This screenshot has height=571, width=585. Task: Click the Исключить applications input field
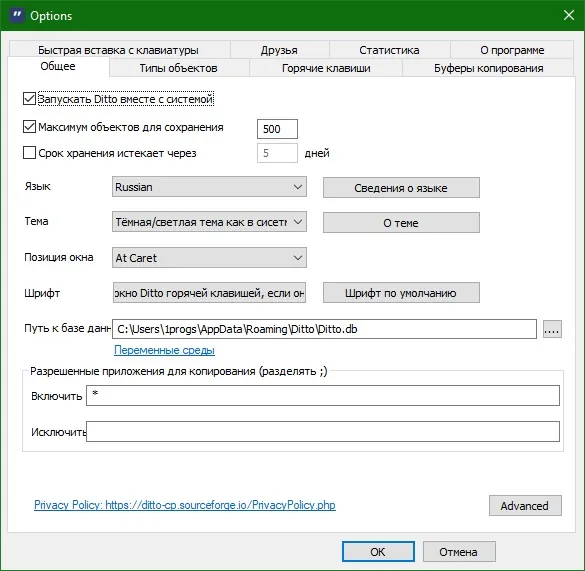click(x=323, y=431)
